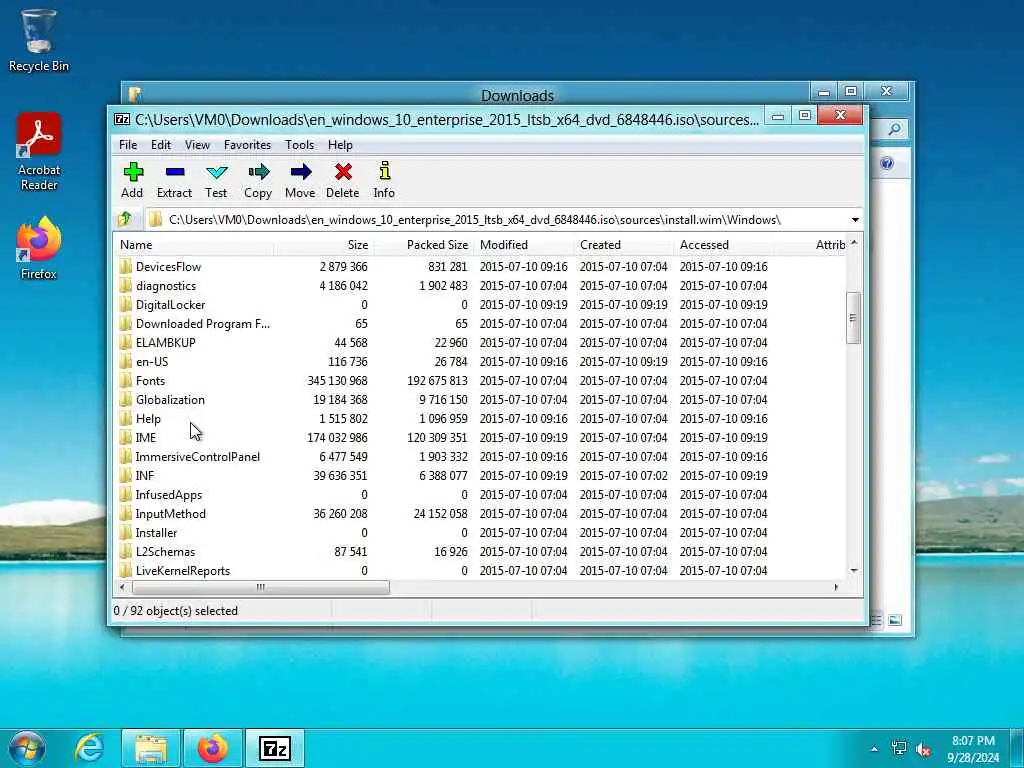Open the Edit menu
This screenshot has height=768, width=1024.
(x=161, y=145)
